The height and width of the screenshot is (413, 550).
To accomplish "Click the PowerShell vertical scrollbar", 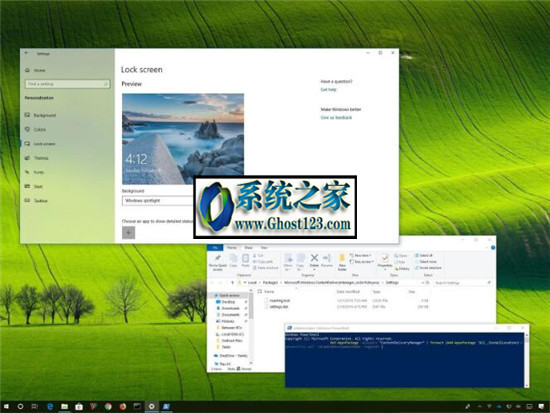I will tap(526, 360).
